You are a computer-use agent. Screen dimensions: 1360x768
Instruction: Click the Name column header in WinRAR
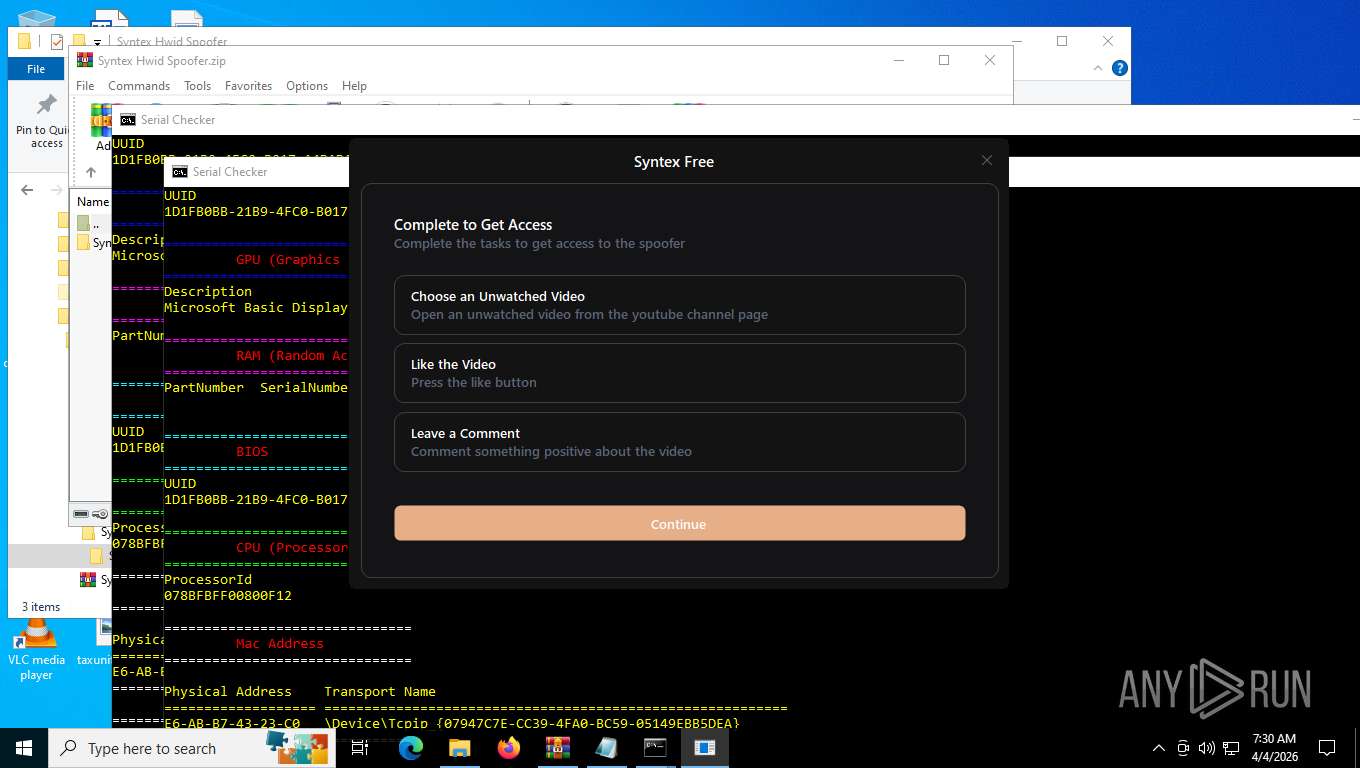[93, 201]
